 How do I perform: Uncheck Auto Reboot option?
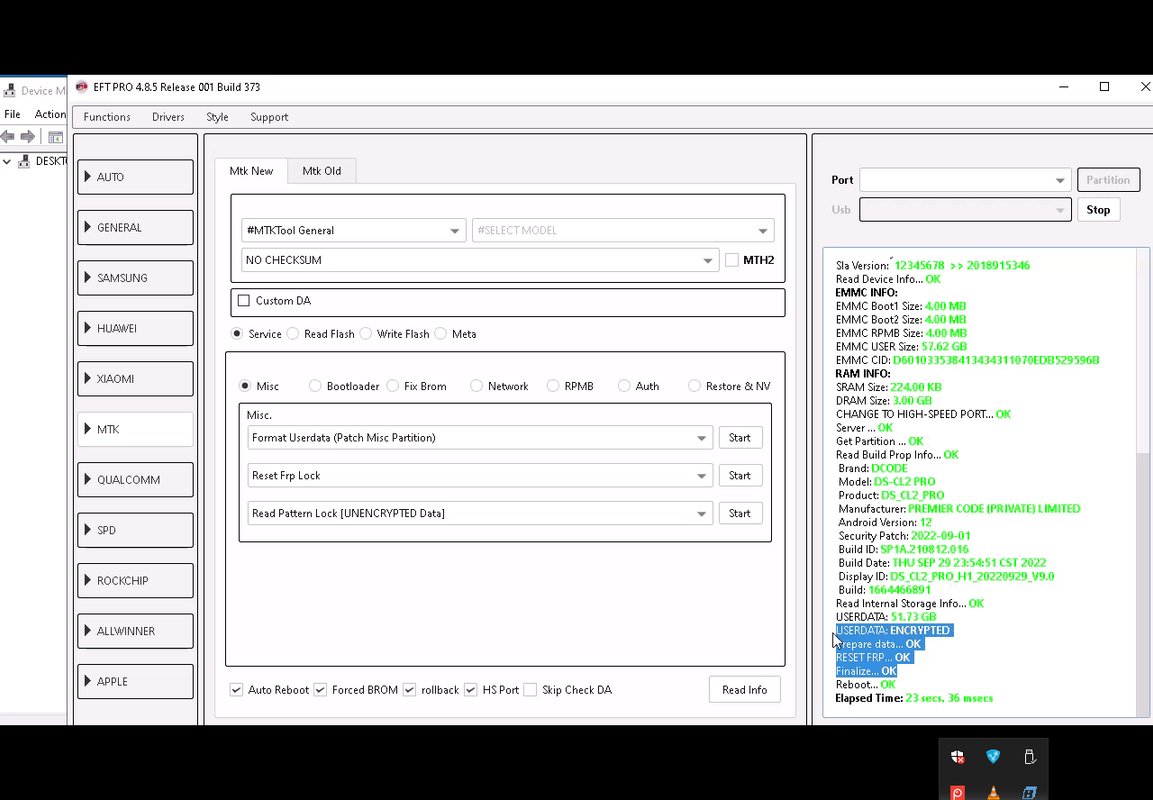click(x=236, y=690)
